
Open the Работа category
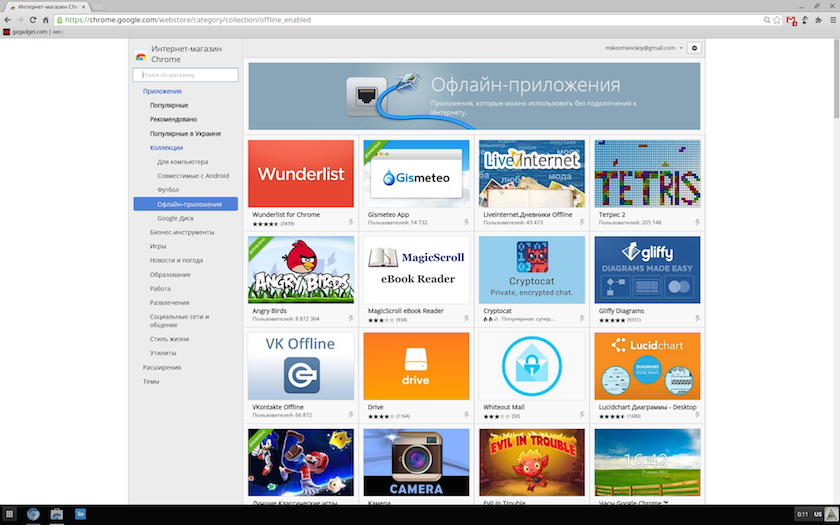(x=160, y=288)
